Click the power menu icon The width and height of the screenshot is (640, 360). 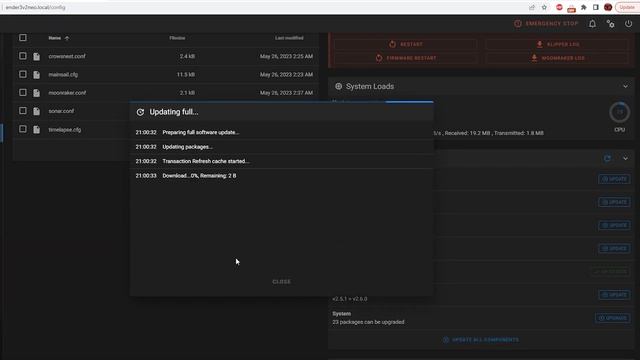[x=629, y=24]
